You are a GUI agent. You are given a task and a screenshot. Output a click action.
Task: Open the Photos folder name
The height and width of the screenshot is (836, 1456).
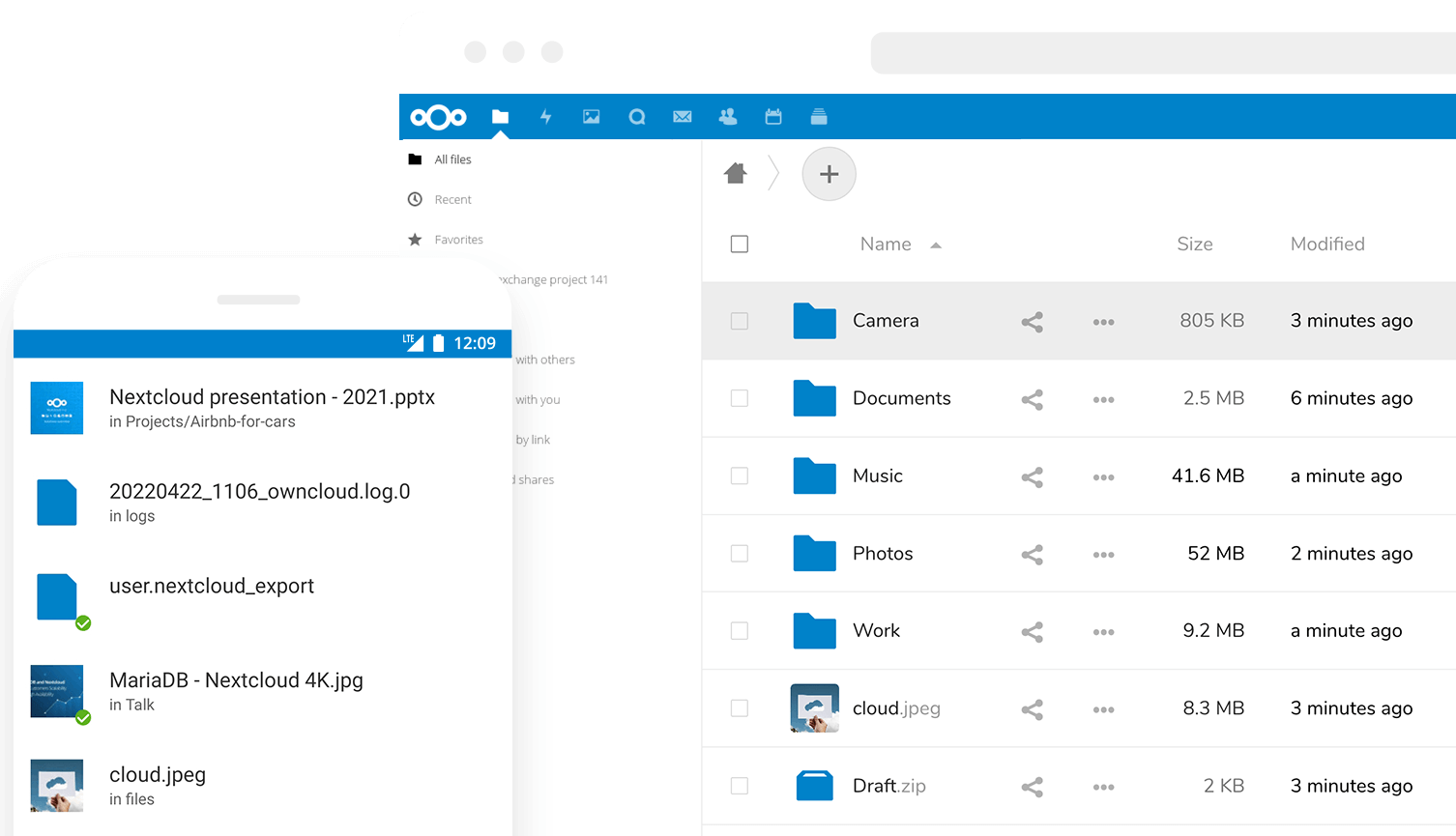883,554
